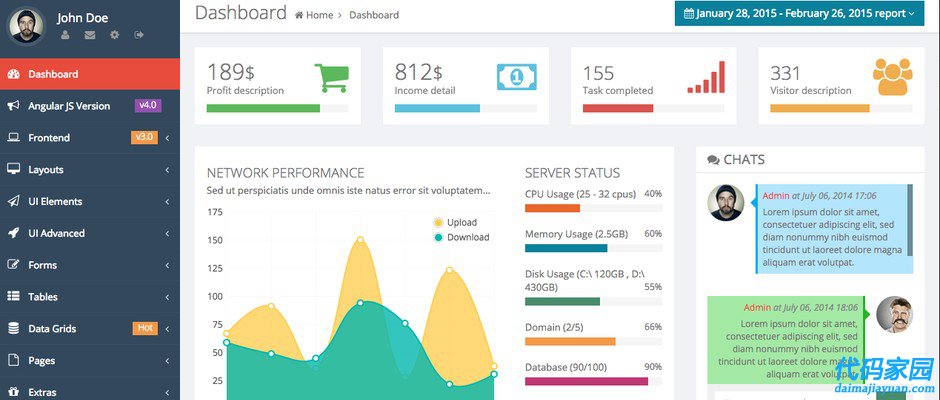Open the date range report dropdown
This screenshot has height=400, width=940.
pos(800,13)
